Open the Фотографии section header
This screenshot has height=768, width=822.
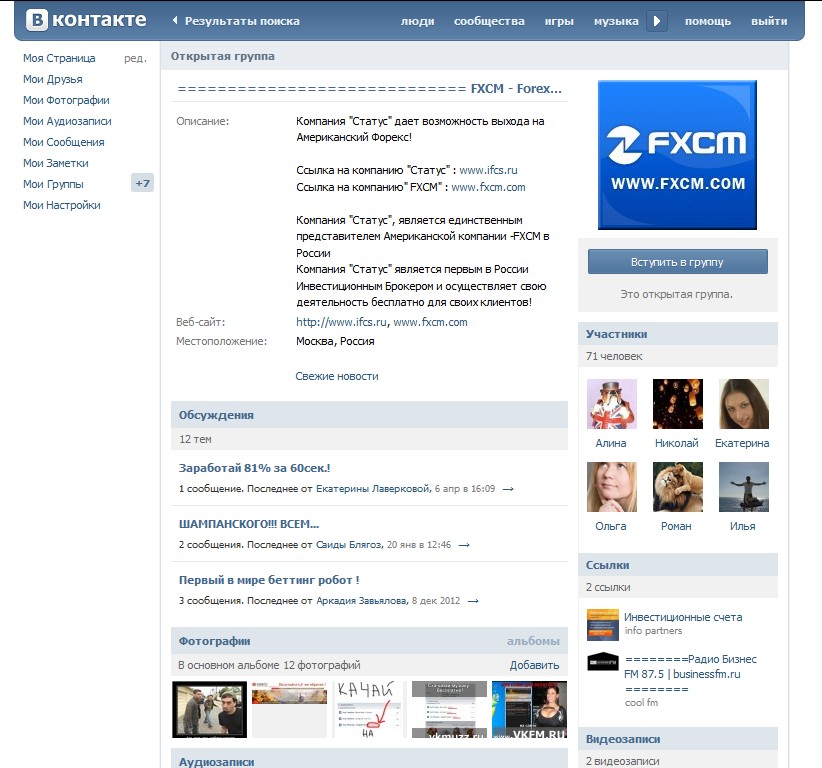[214, 641]
